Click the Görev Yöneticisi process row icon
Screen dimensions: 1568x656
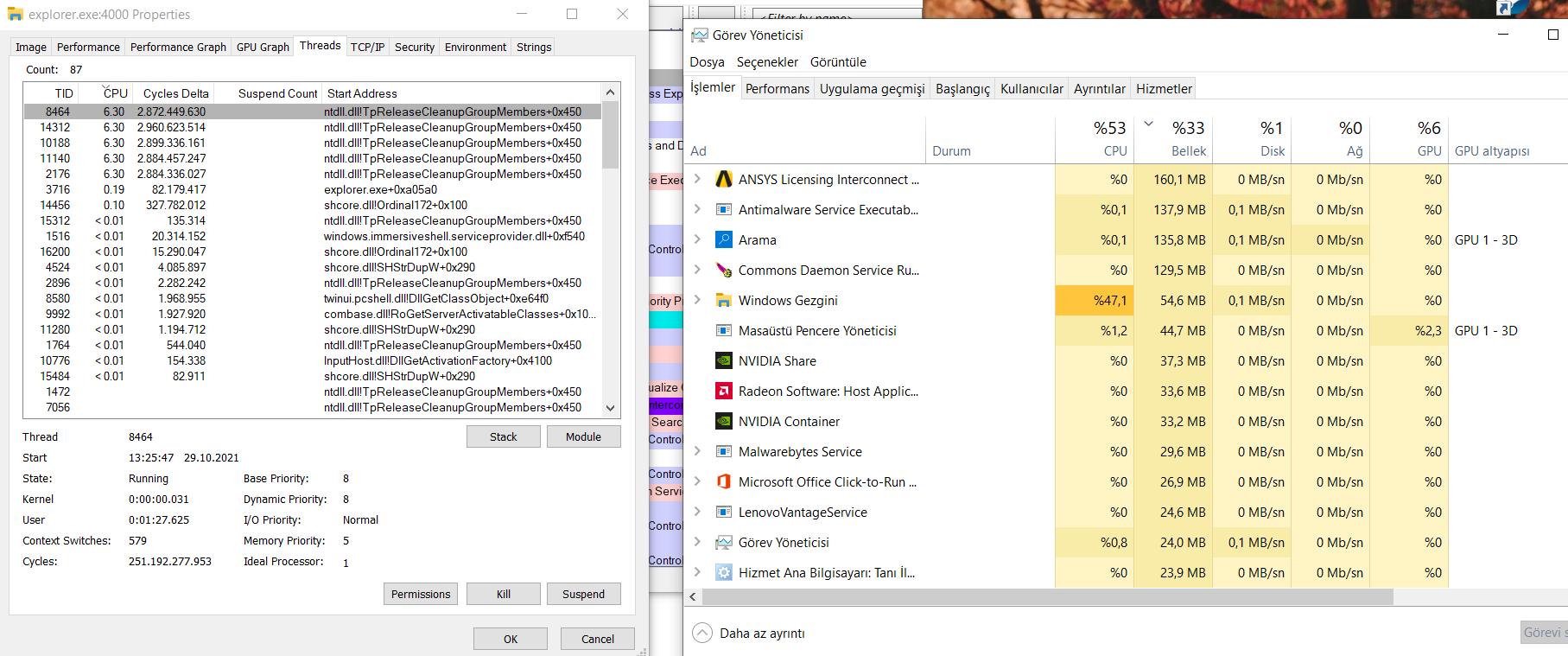pos(724,543)
